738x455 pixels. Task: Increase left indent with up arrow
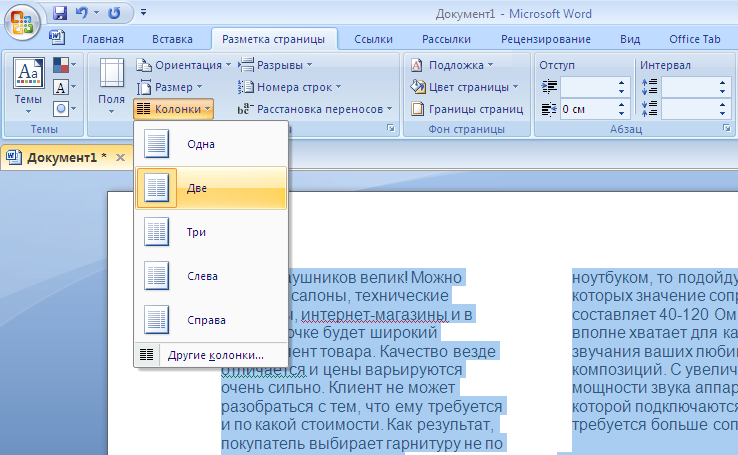[x=622, y=83]
